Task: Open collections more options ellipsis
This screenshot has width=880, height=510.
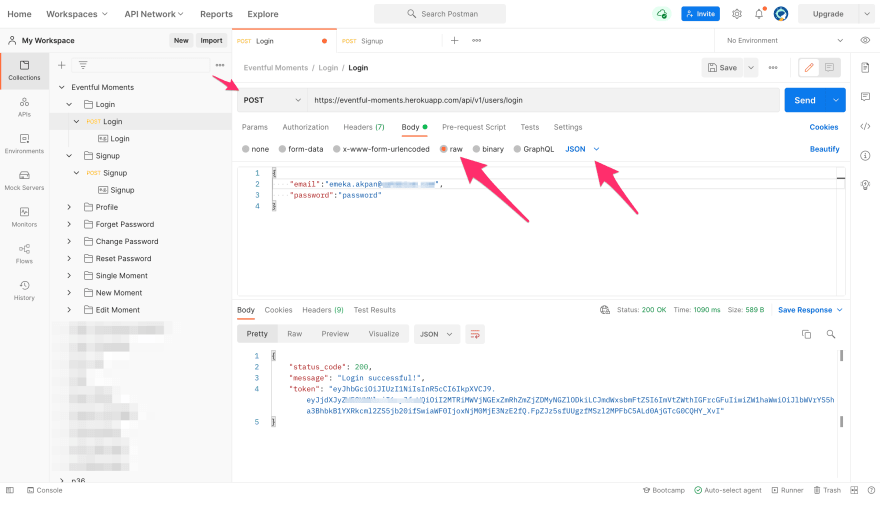Action: pos(220,65)
